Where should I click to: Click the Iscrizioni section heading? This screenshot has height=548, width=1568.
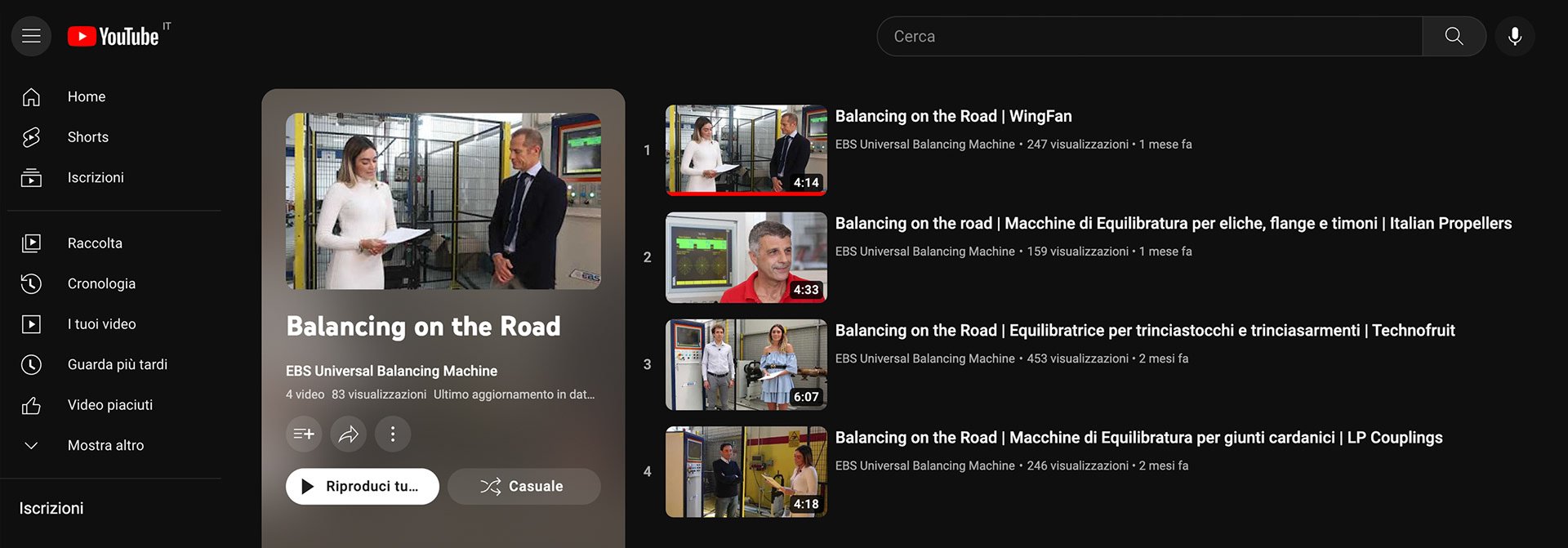51,508
